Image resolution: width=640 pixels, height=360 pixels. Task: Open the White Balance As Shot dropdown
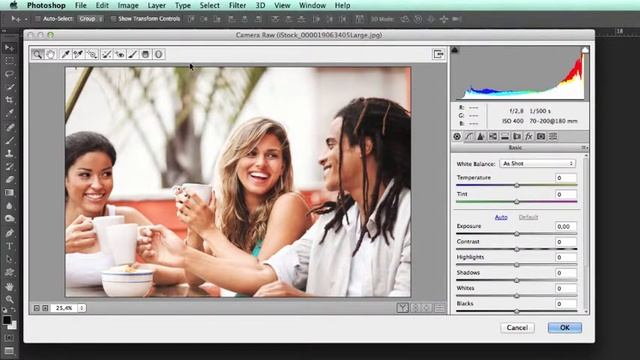[x=538, y=164]
